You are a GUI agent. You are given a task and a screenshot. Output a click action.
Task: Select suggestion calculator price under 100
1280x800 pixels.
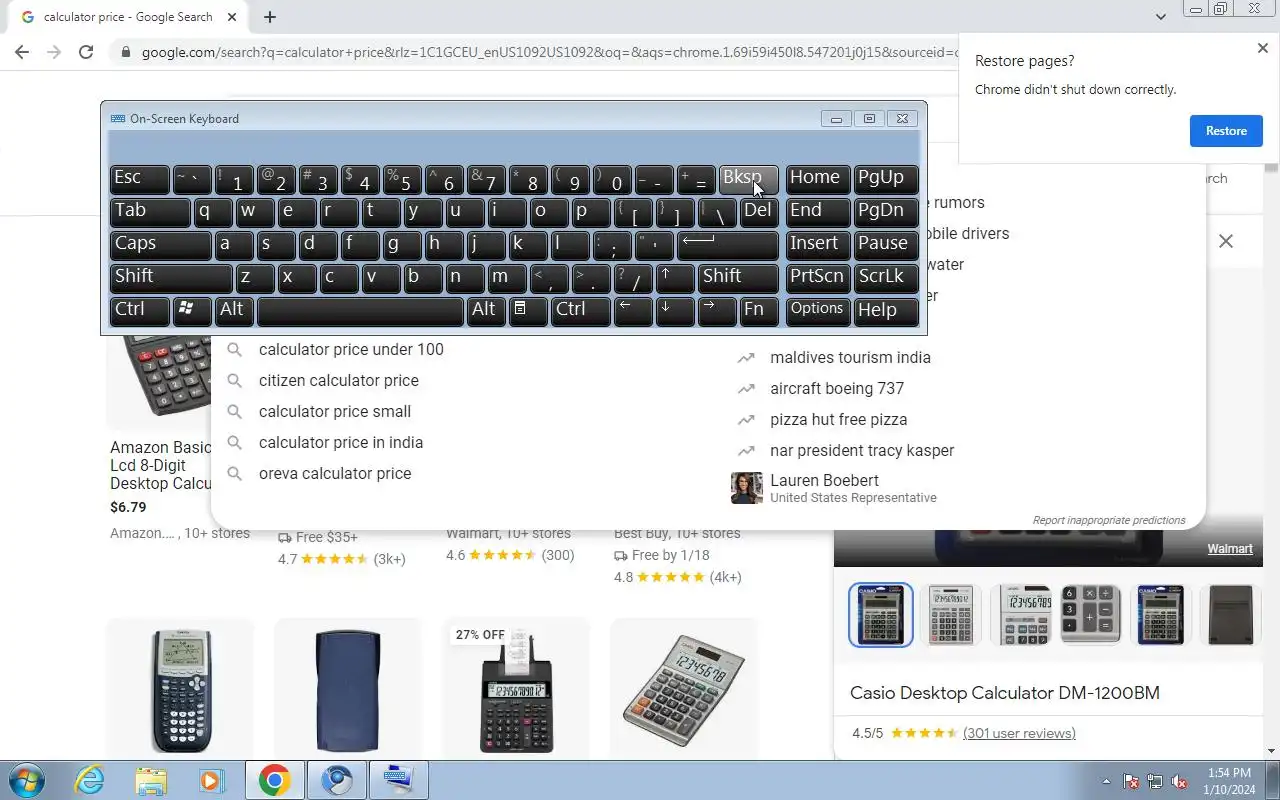[x=351, y=350]
